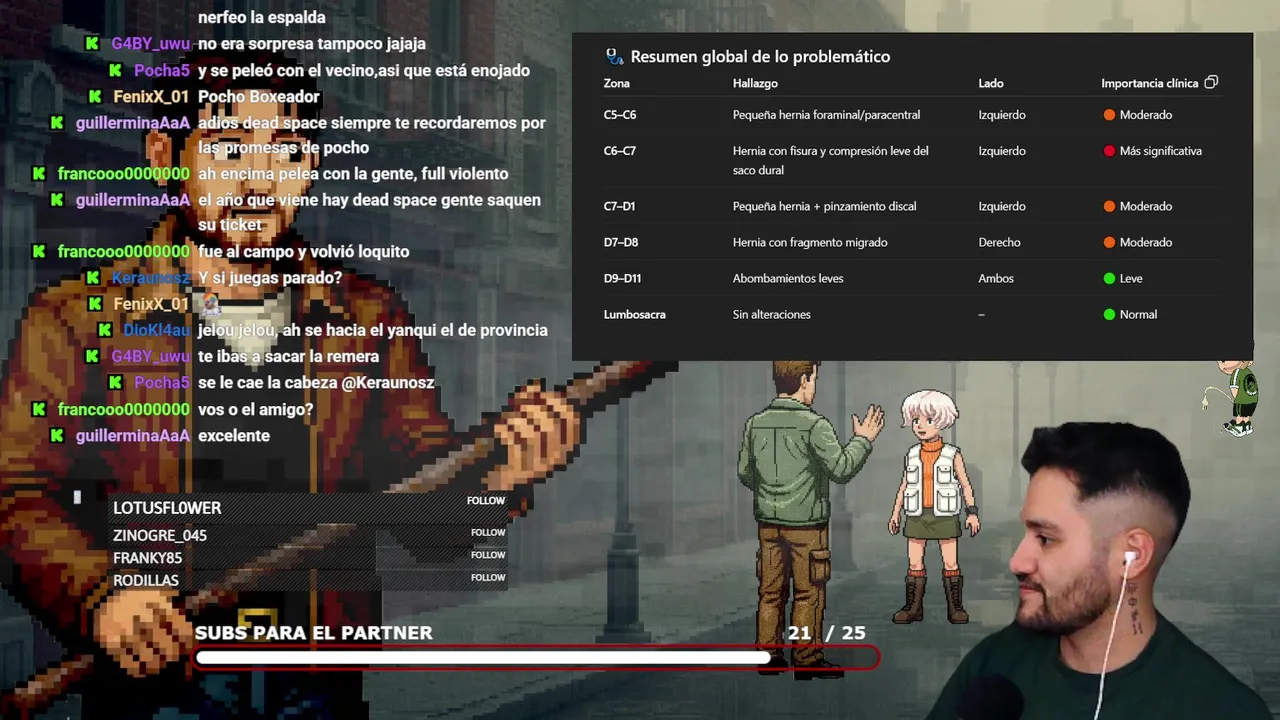1280x720 pixels.
Task: Click the 'Derecho' side cell
Action: [x=999, y=242]
